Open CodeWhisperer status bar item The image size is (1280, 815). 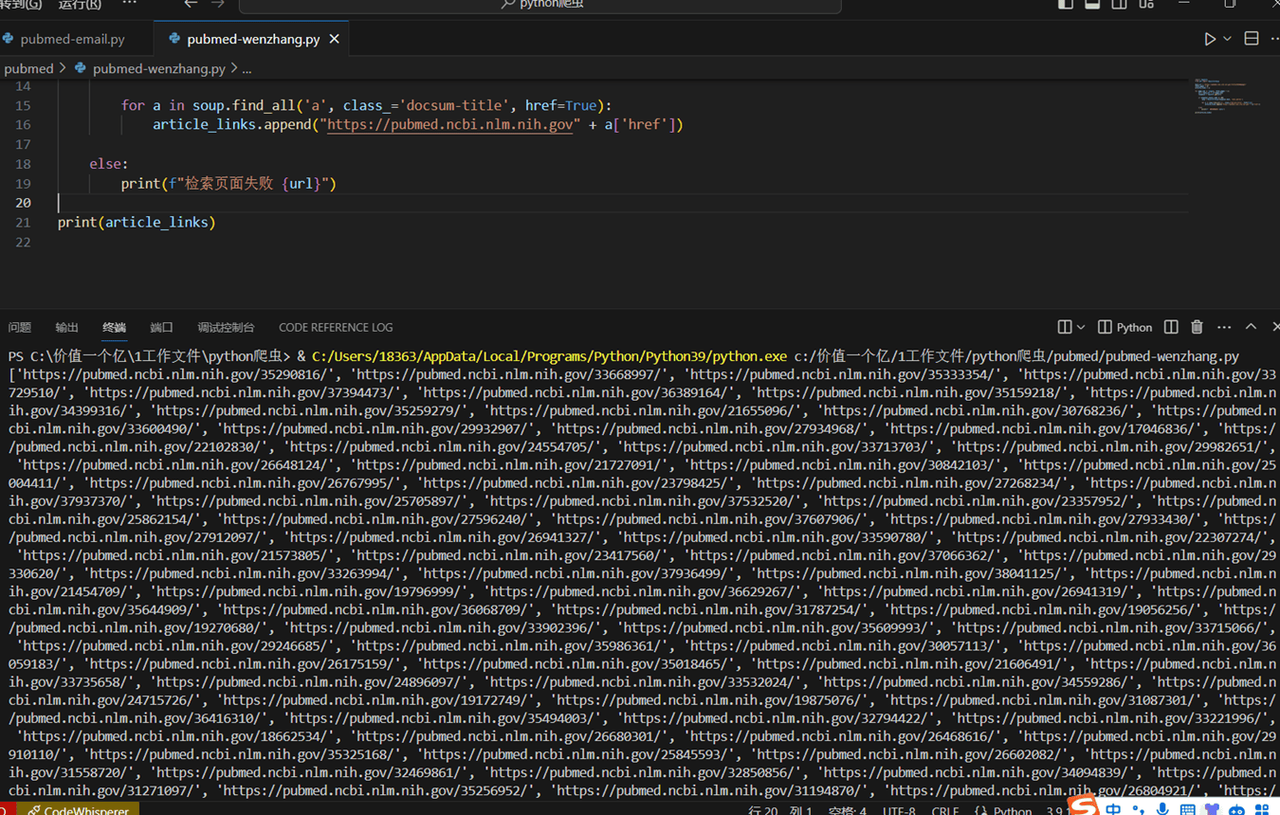[x=78, y=810]
